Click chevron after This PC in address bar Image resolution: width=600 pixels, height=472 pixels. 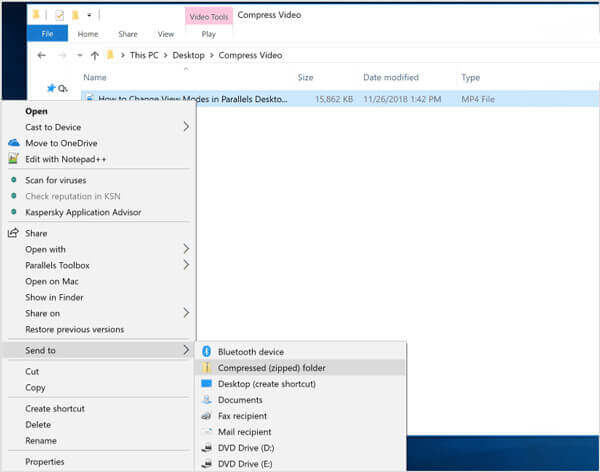tap(166, 56)
